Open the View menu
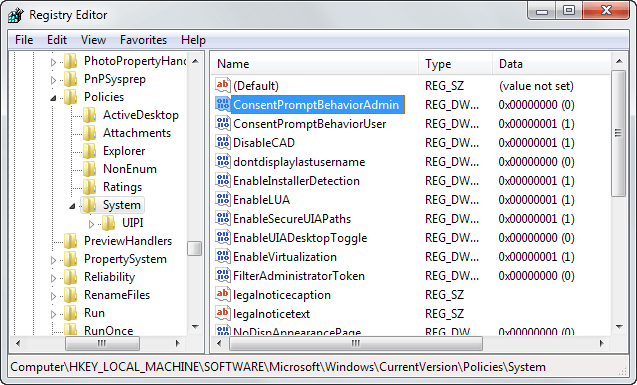Viewport: 637px width, 385px height. tap(93, 40)
